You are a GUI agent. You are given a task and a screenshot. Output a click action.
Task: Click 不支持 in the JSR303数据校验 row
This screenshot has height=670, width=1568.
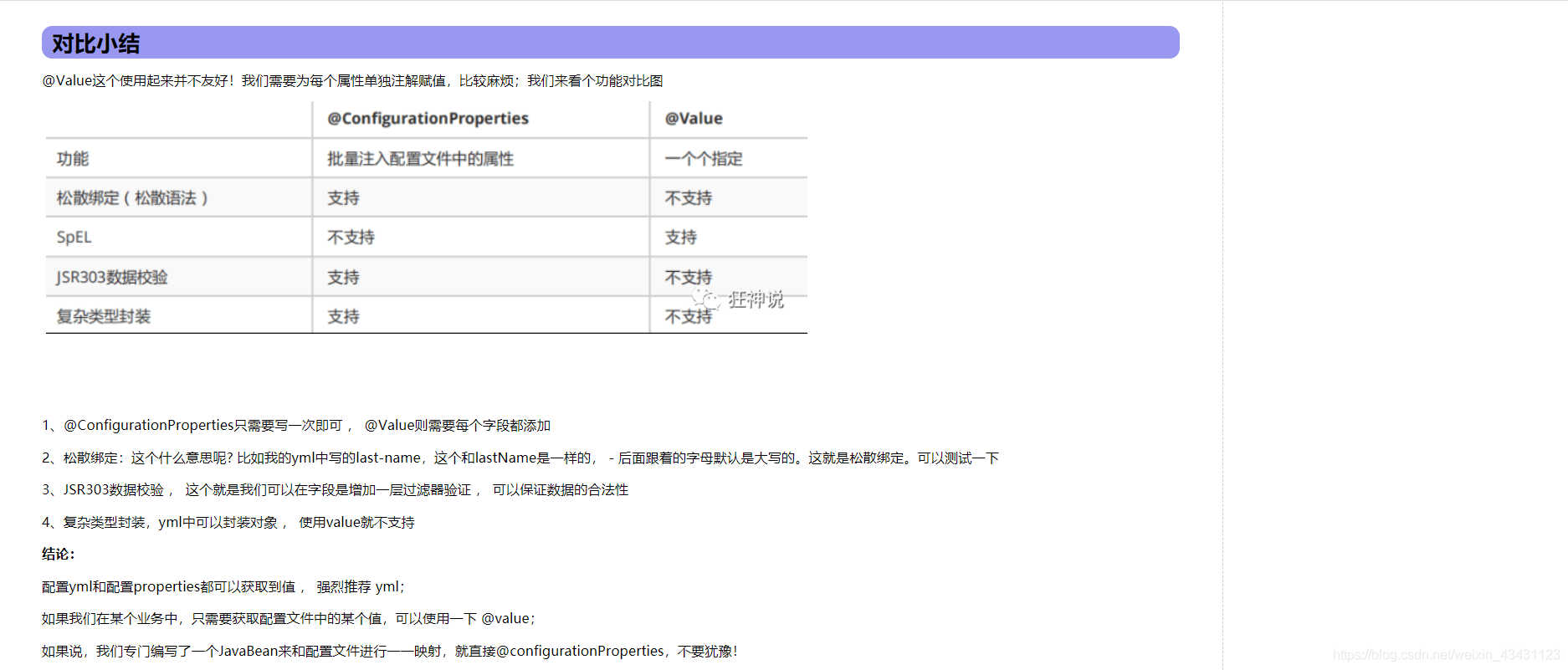point(689,278)
